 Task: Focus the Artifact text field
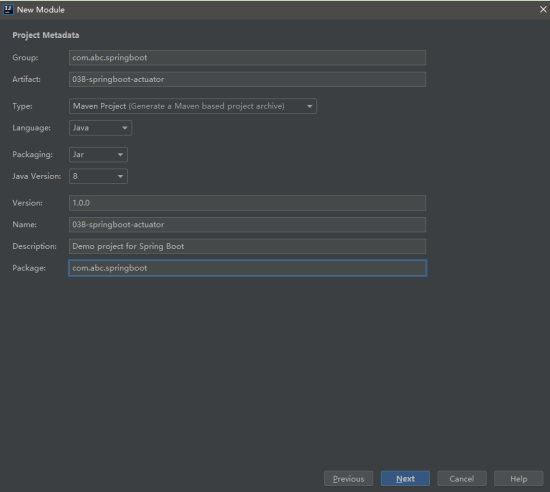click(x=247, y=79)
